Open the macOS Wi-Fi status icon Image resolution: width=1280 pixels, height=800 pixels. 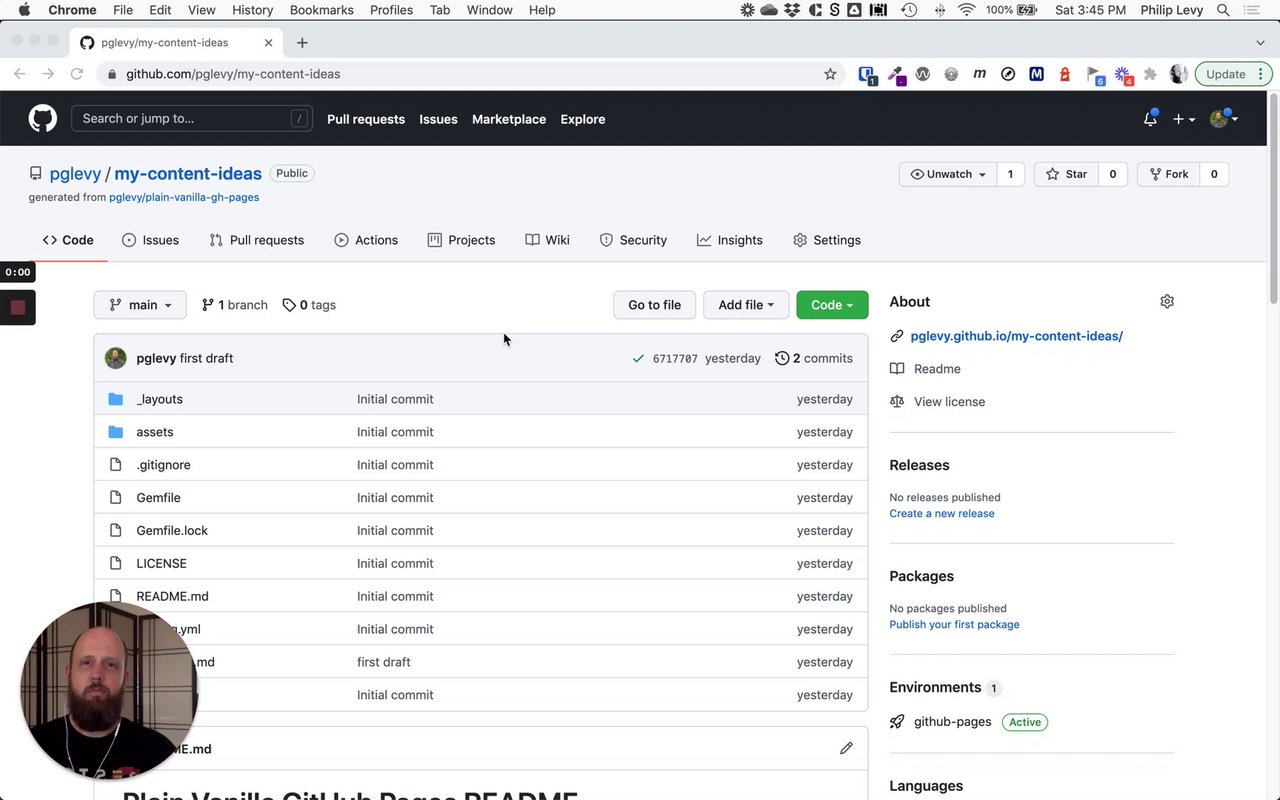[x=966, y=10]
